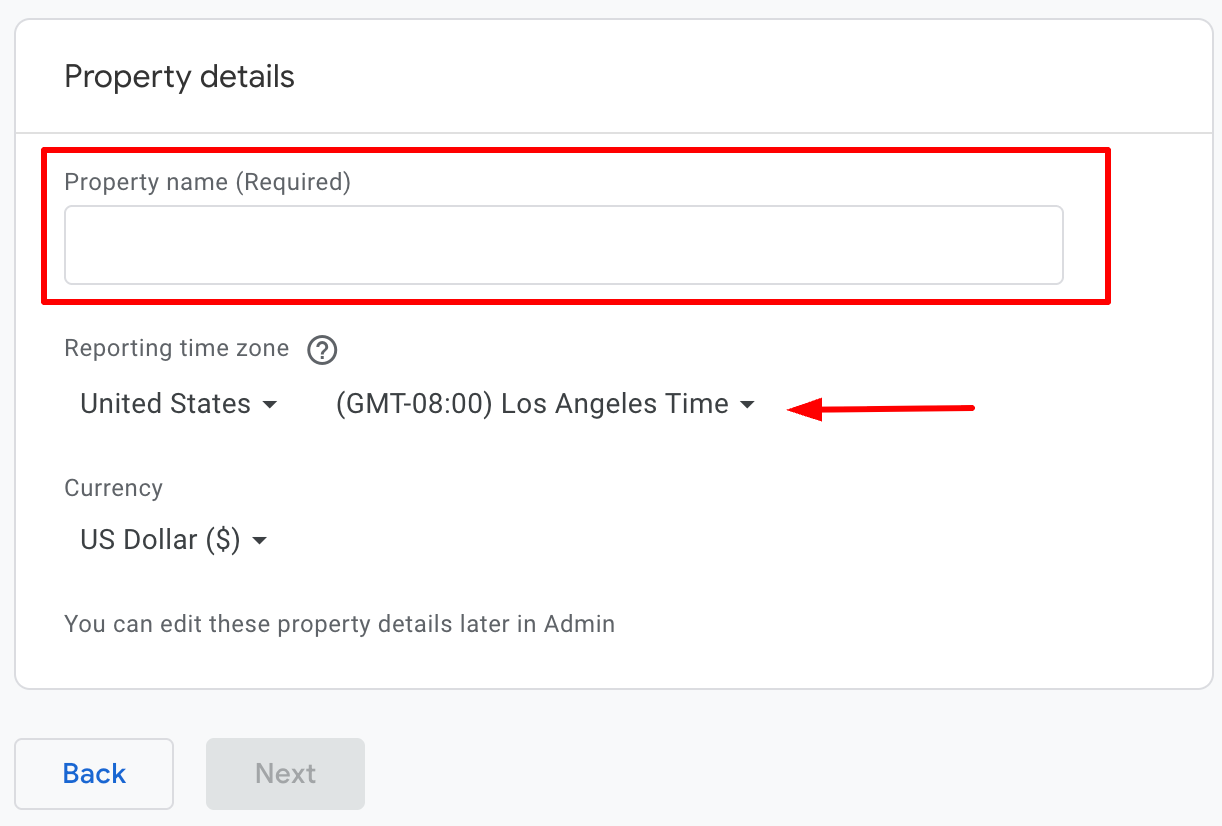Focus the Property name text box

(563, 245)
